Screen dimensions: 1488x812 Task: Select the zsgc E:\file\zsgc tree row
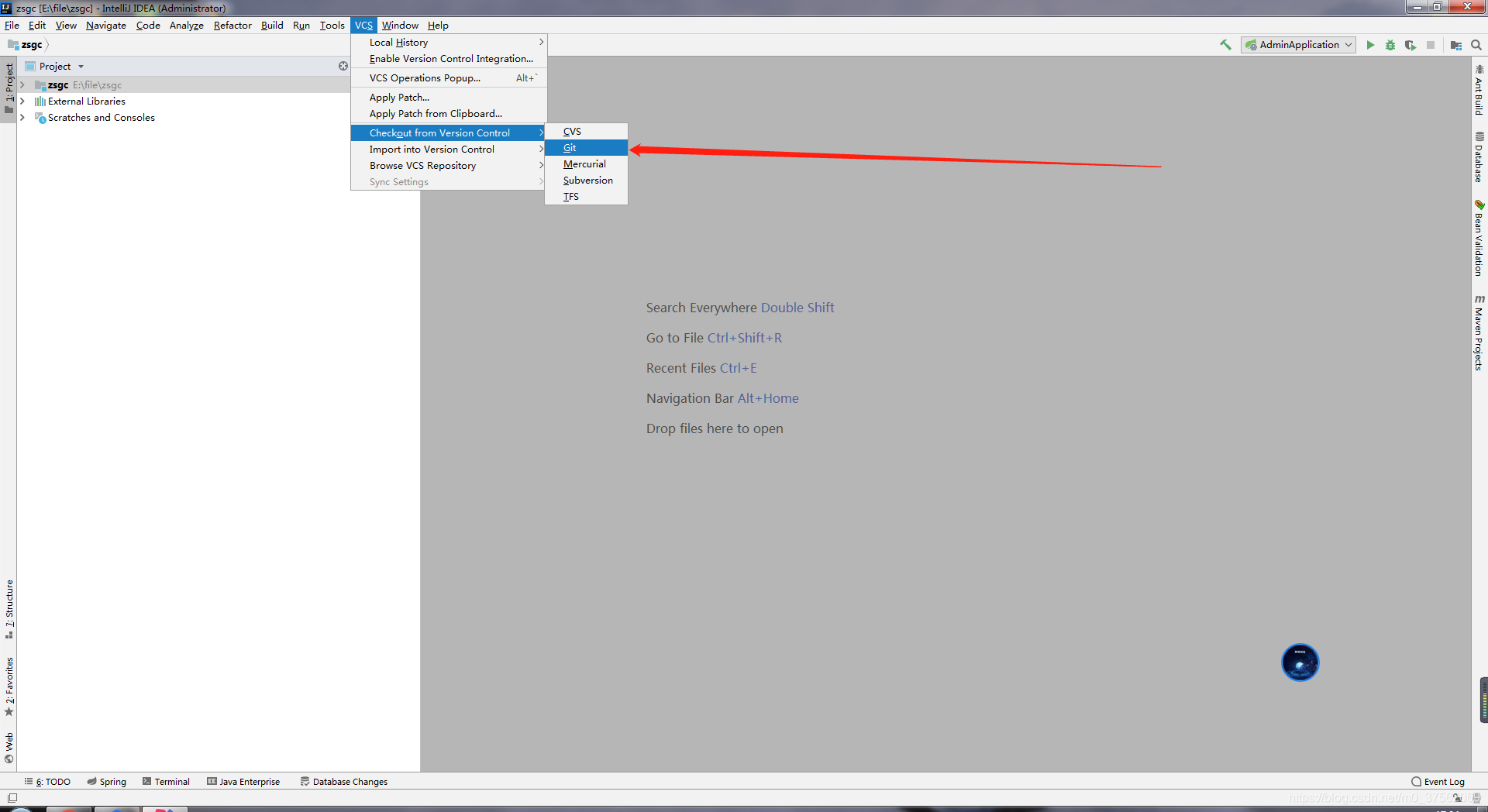pyautogui.click(x=184, y=85)
